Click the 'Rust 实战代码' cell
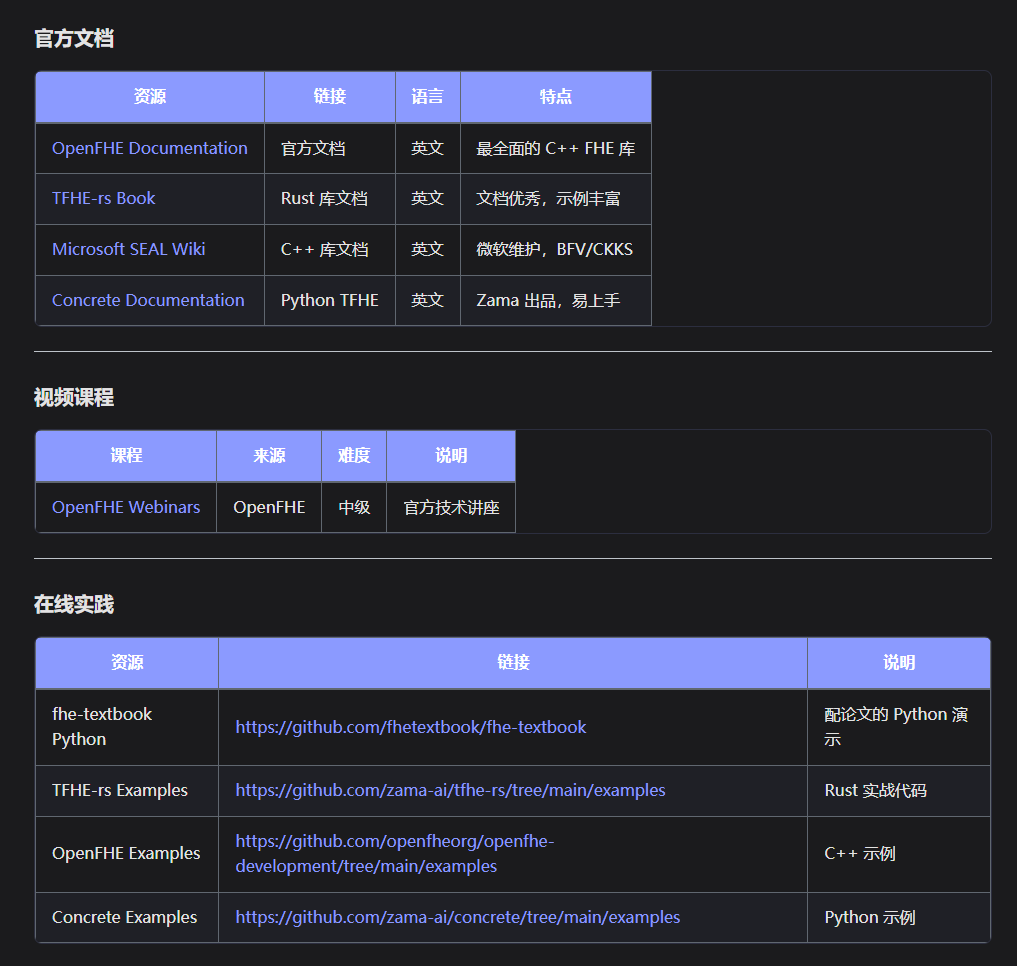Image resolution: width=1017 pixels, height=966 pixels. pyautogui.click(x=899, y=790)
